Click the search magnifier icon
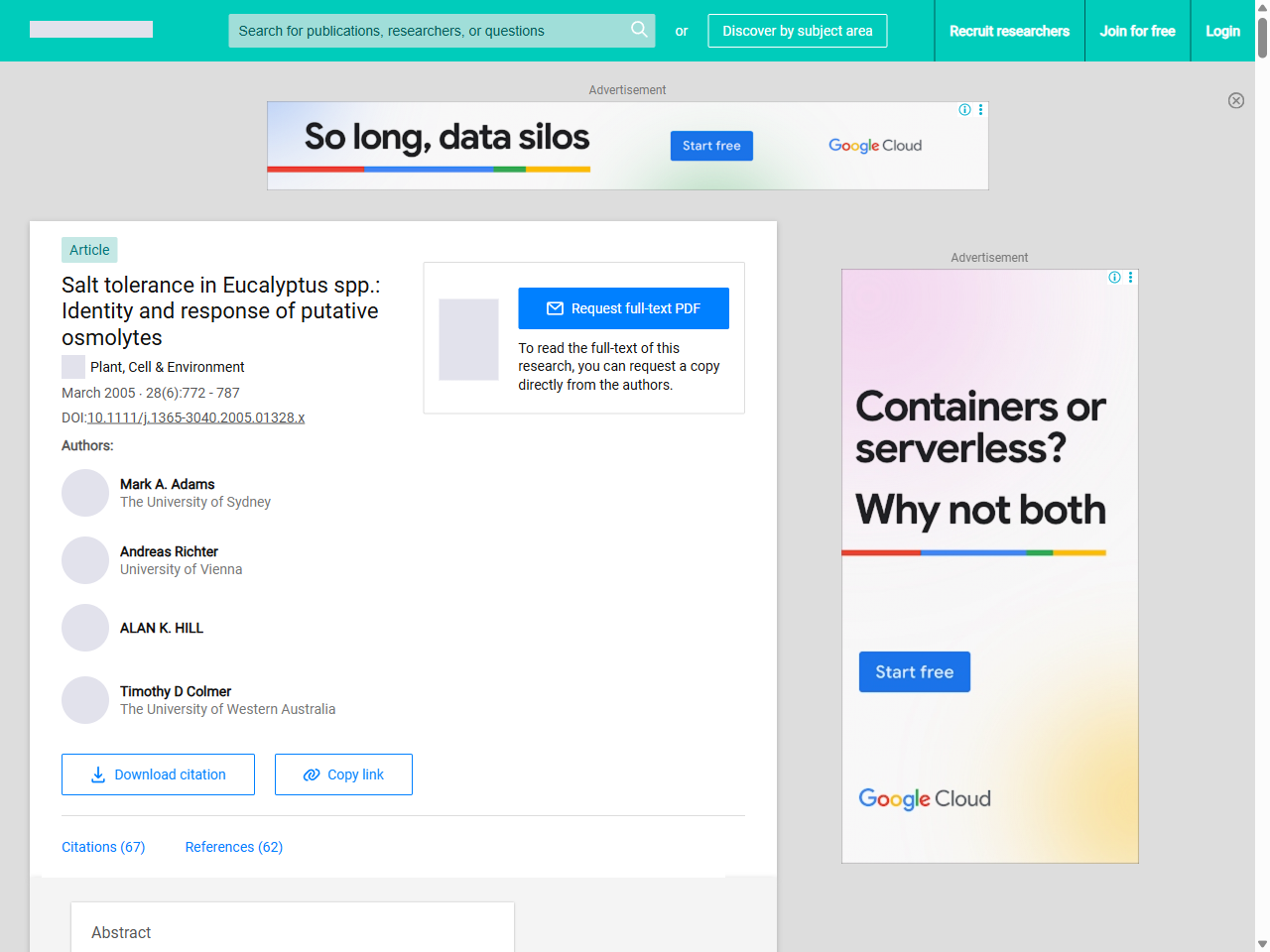The image size is (1270, 952). (x=639, y=30)
